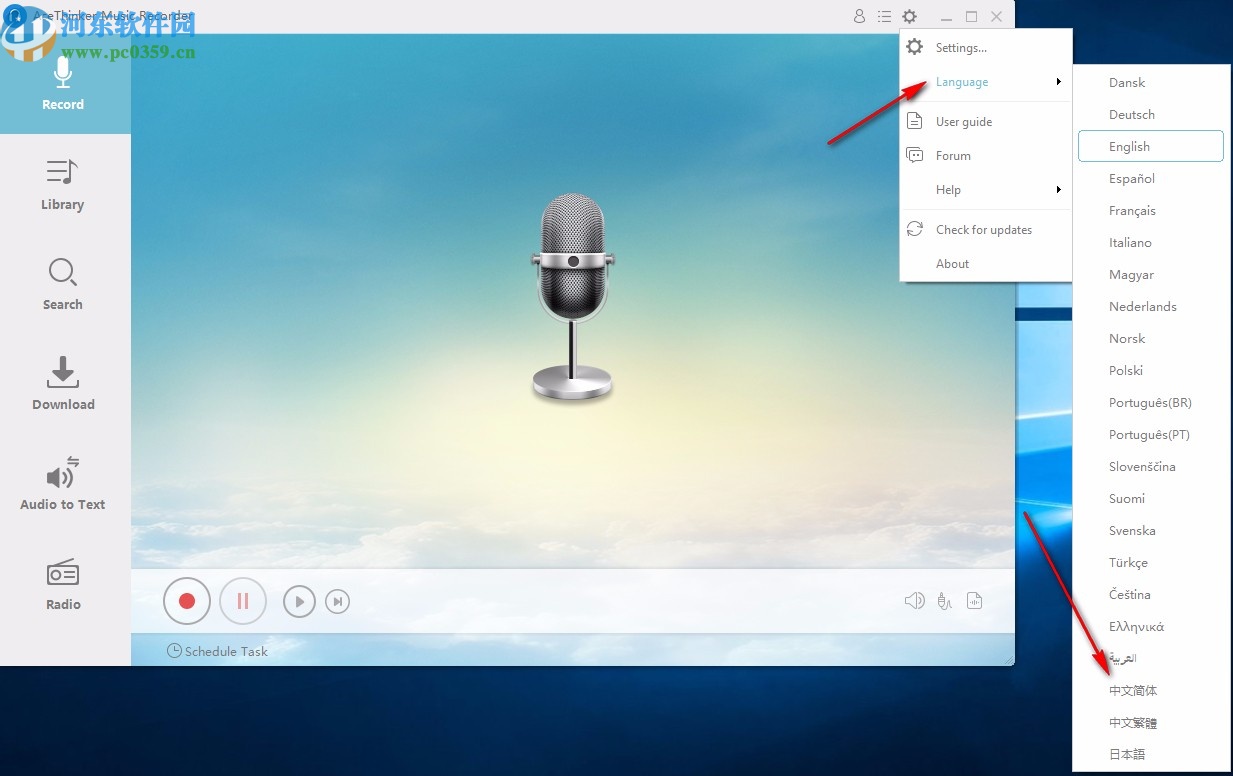This screenshot has height=776, width=1233.
Task: Close the Music Recorder window
Action: [x=996, y=17]
